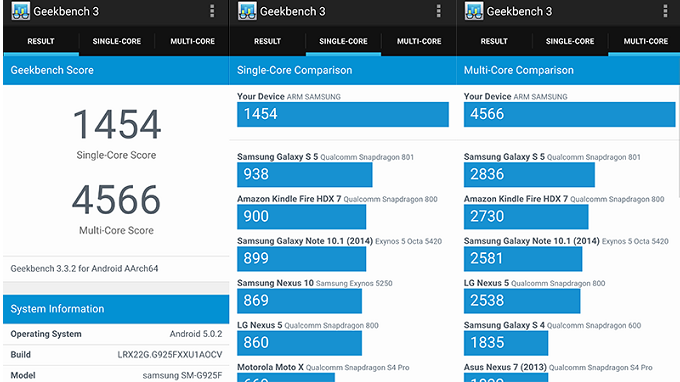Click Geekbench app icon in right panel

tap(474, 11)
